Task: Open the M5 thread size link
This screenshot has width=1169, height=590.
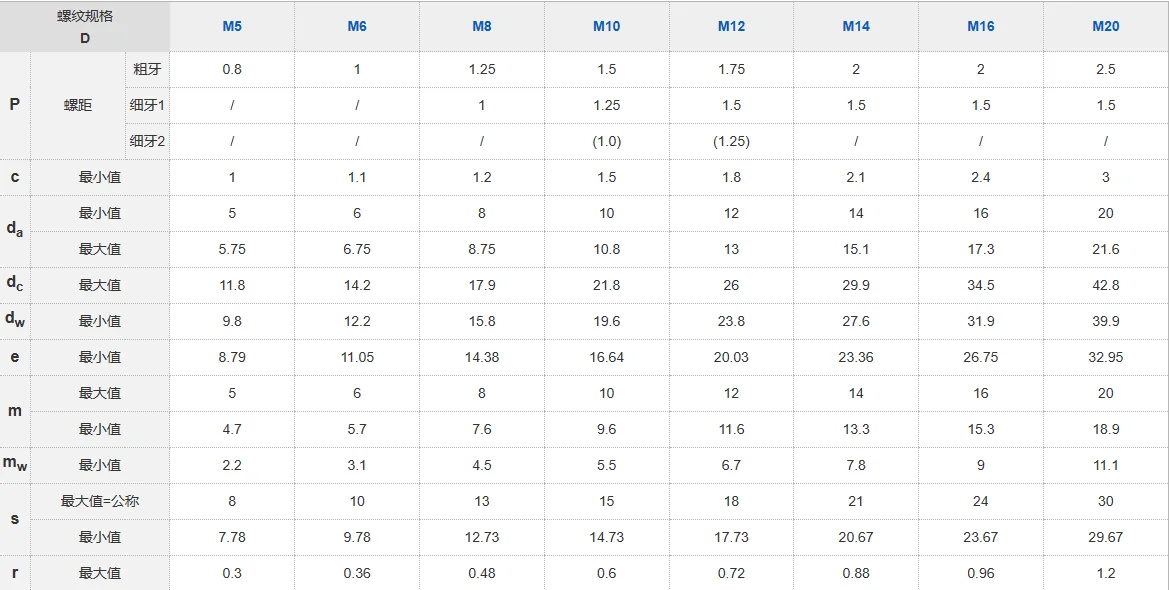Action: click(x=232, y=26)
